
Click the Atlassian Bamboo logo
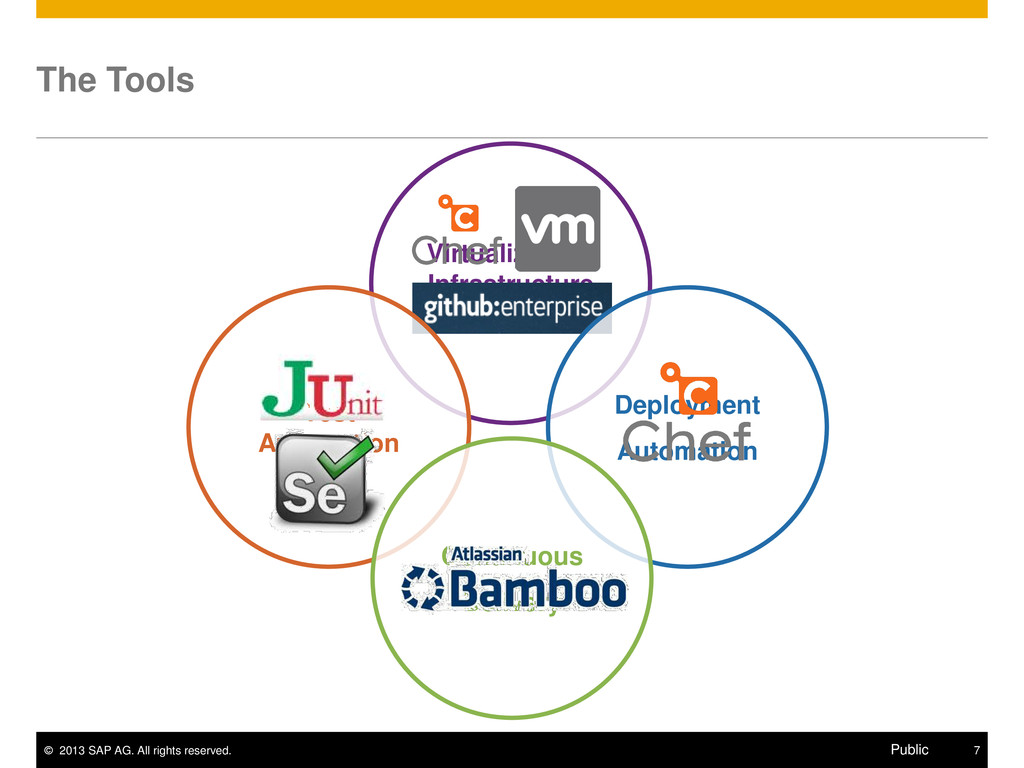[x=514, y=579]
